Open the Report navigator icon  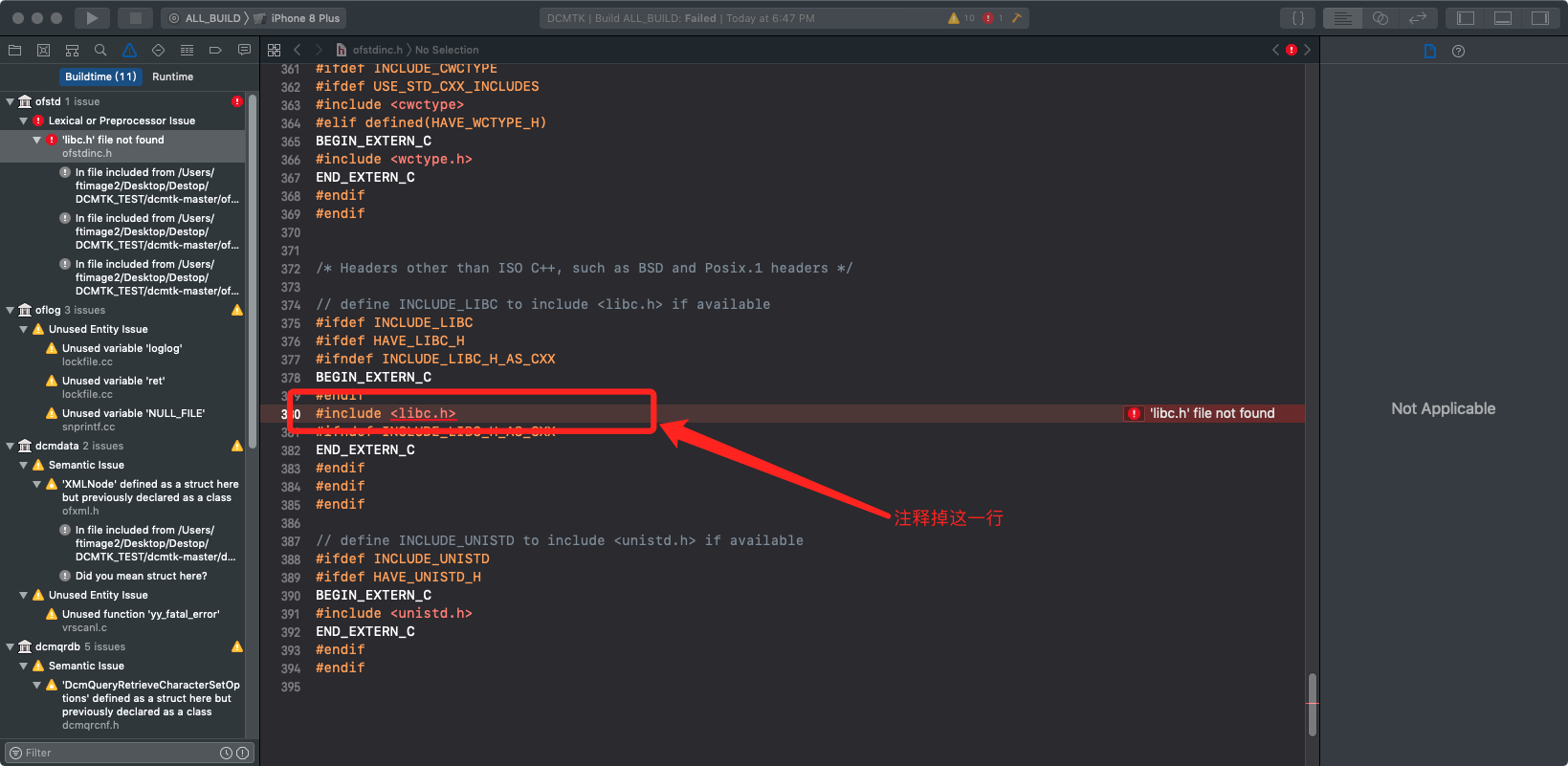244,50
